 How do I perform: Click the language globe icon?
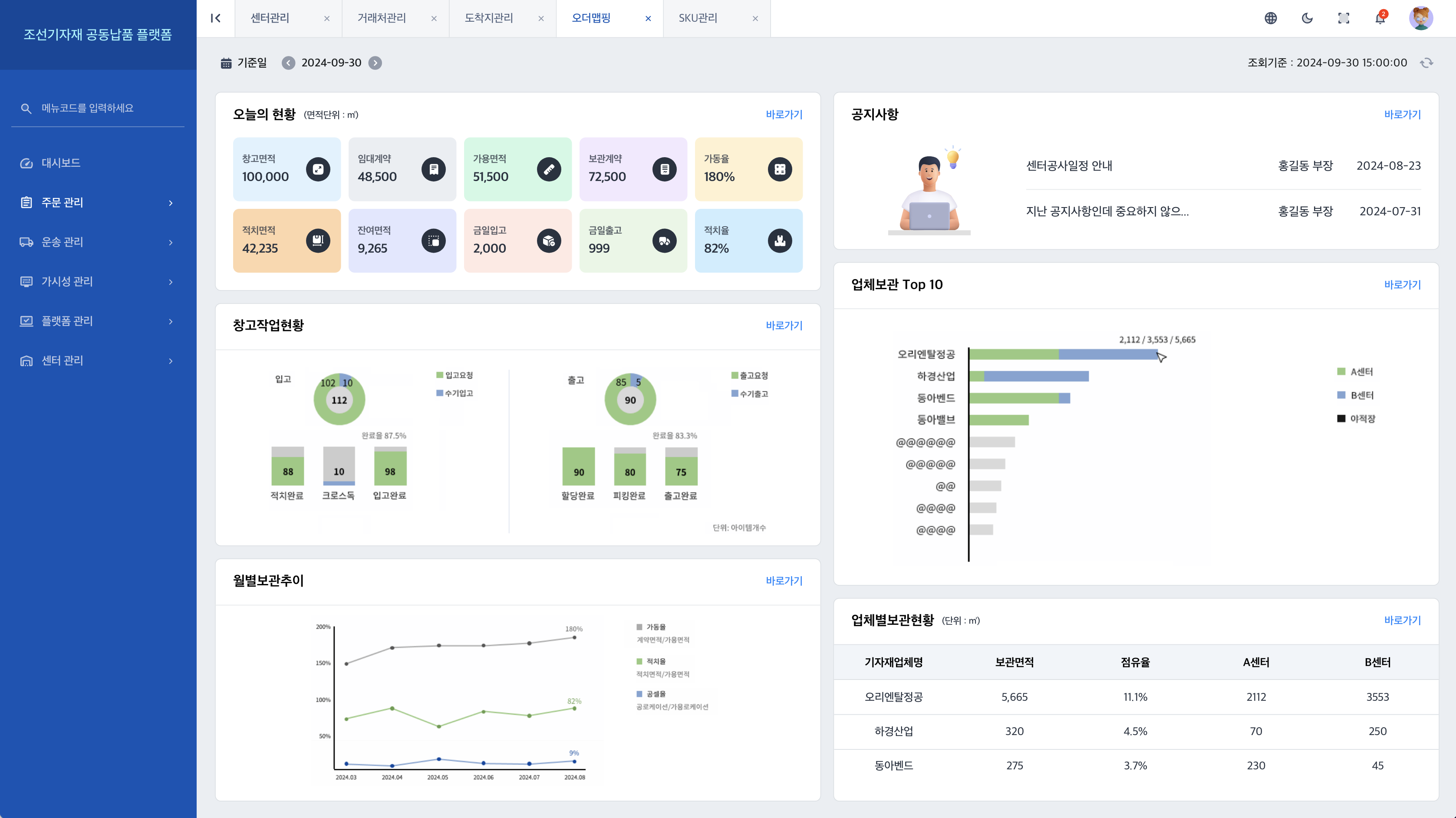click(x=1271, y=18)
